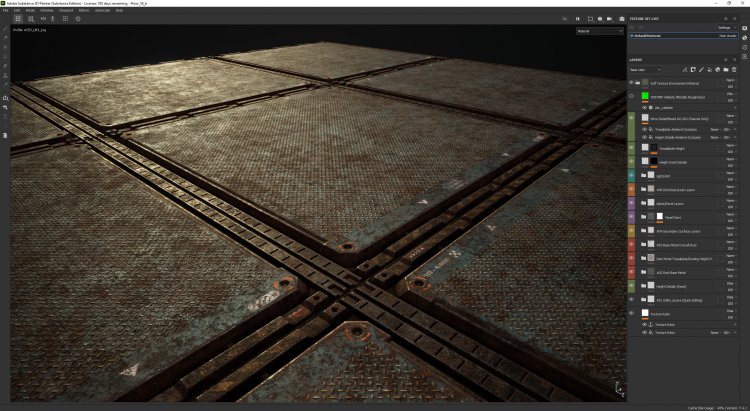
Task: Click the add effect wand icon in Layers
Action: (684, 69)
